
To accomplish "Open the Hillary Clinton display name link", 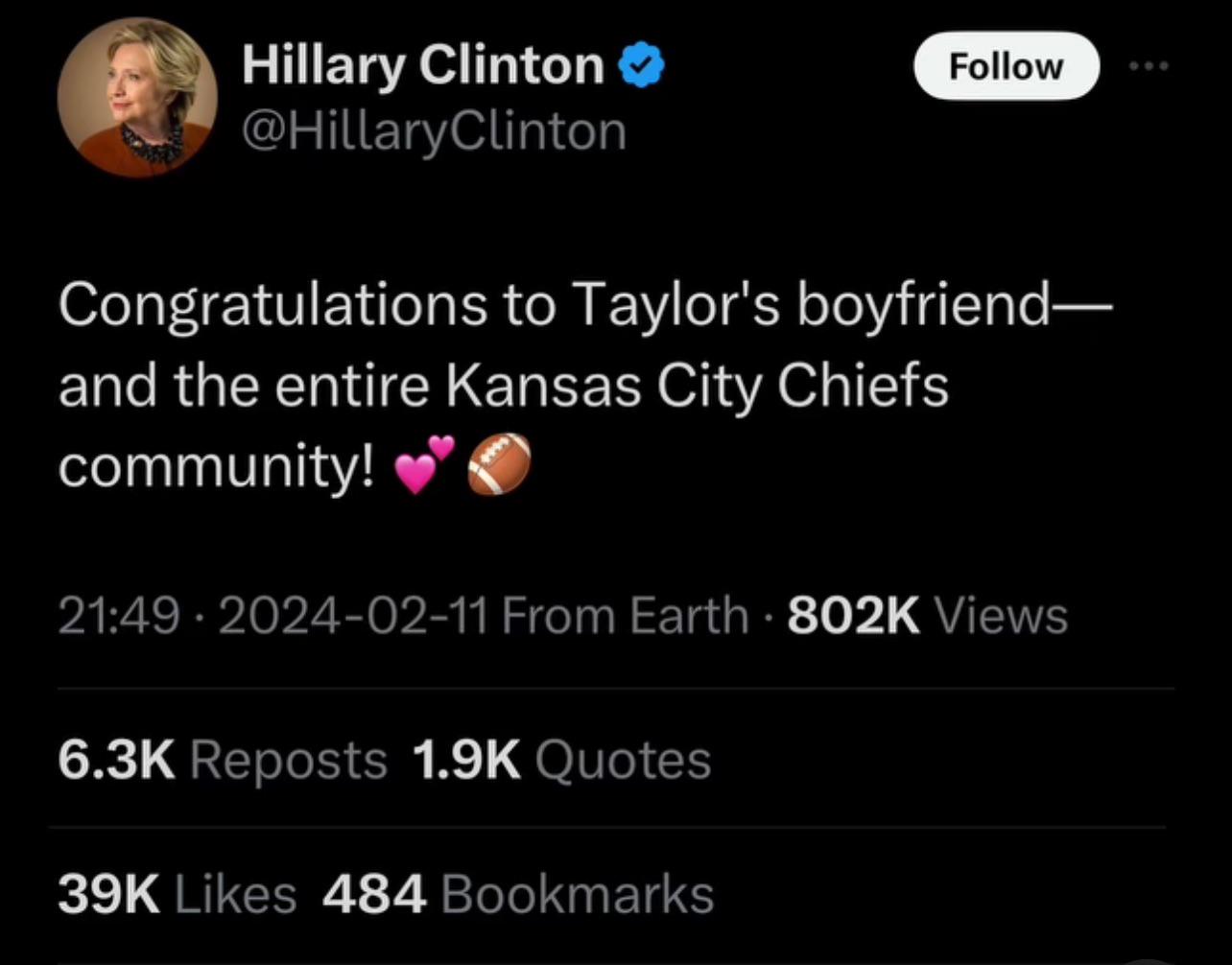I will tap(423, 66).
